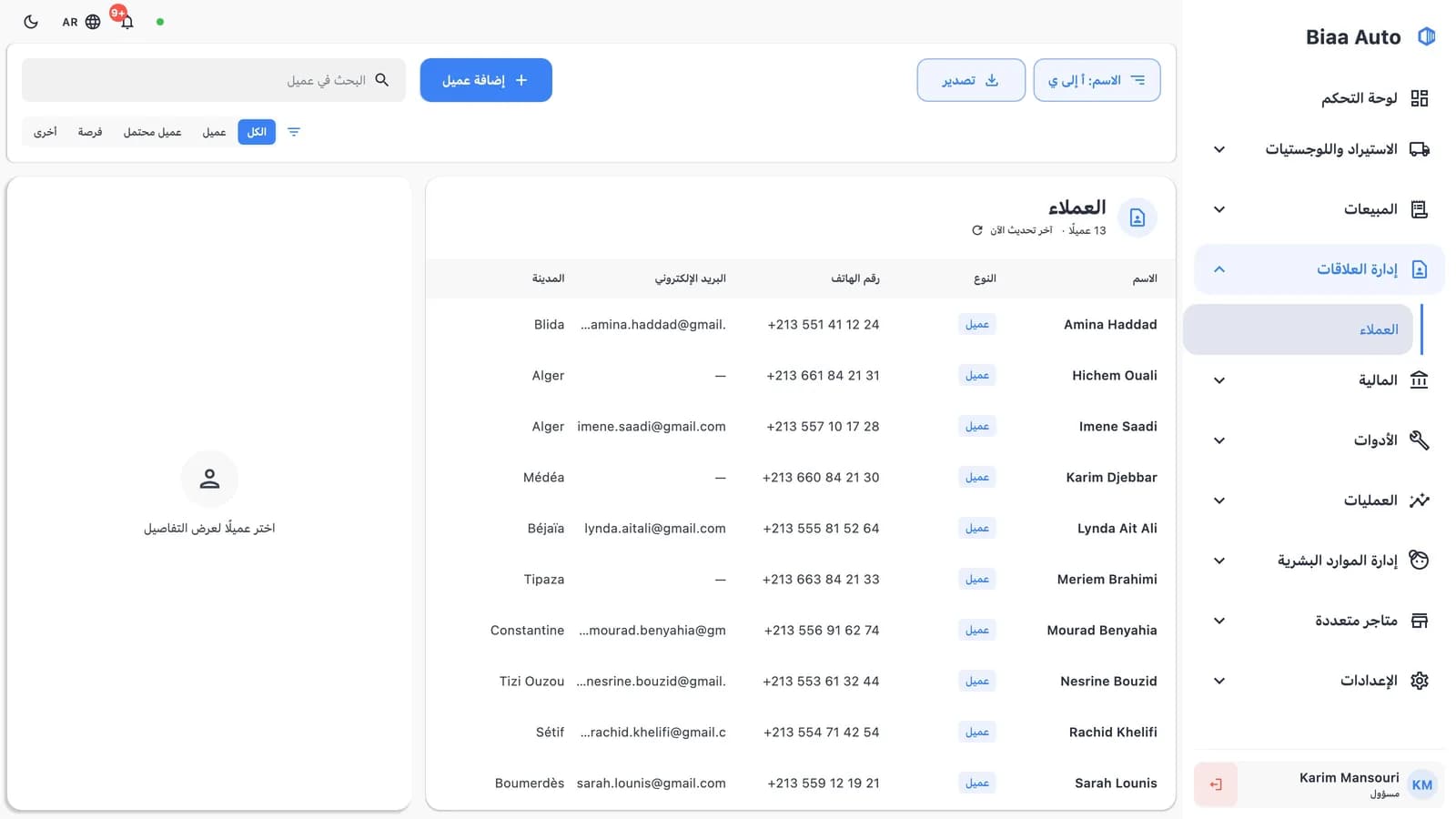Click the المبيعات sales icon
This screenshot has width=1456, height=819.
point(1420,209)
